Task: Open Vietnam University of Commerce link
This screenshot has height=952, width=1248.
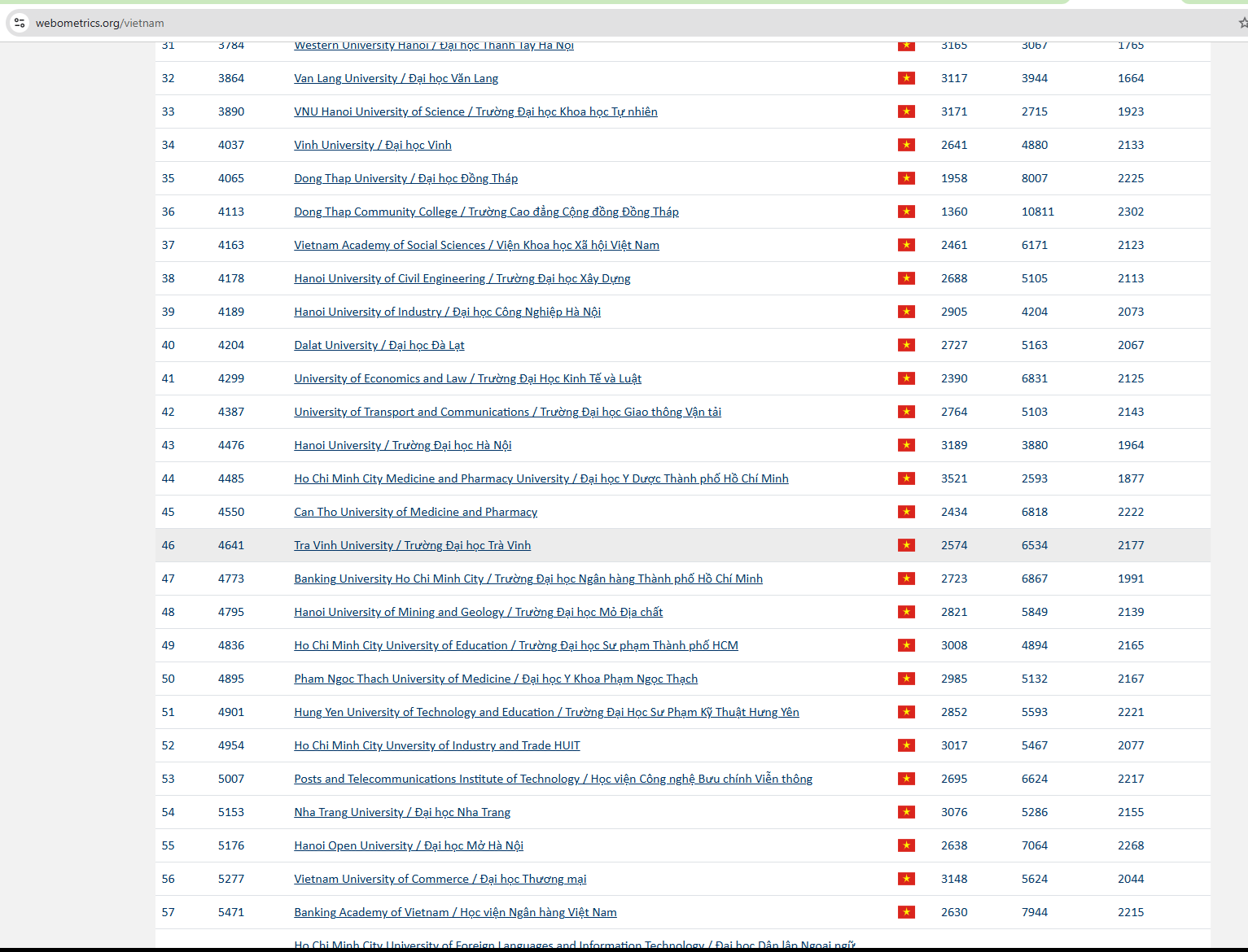Action: tap(440, 879)
